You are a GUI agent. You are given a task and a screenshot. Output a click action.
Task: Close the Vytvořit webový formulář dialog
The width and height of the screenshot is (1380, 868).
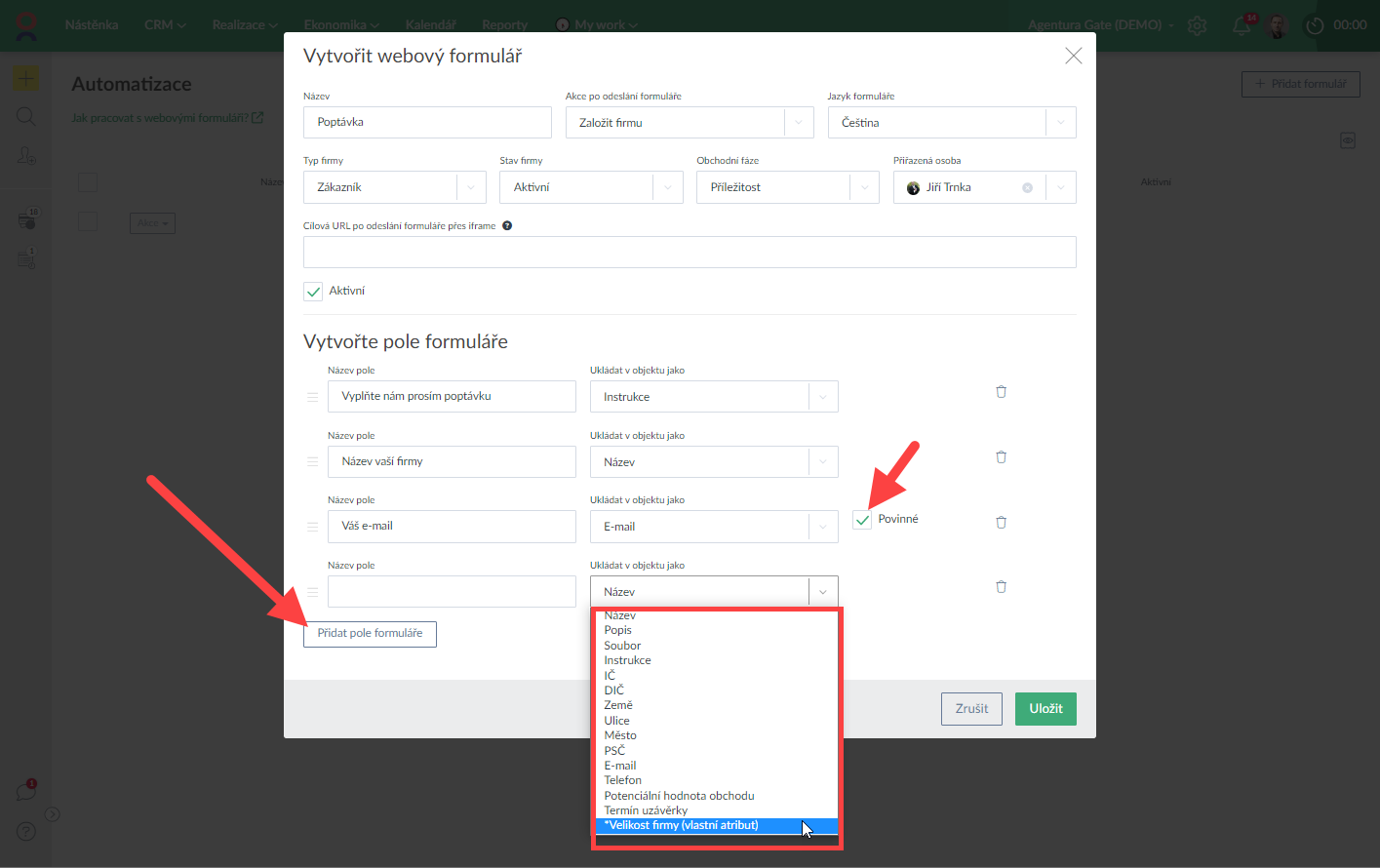coord(1073,56)
